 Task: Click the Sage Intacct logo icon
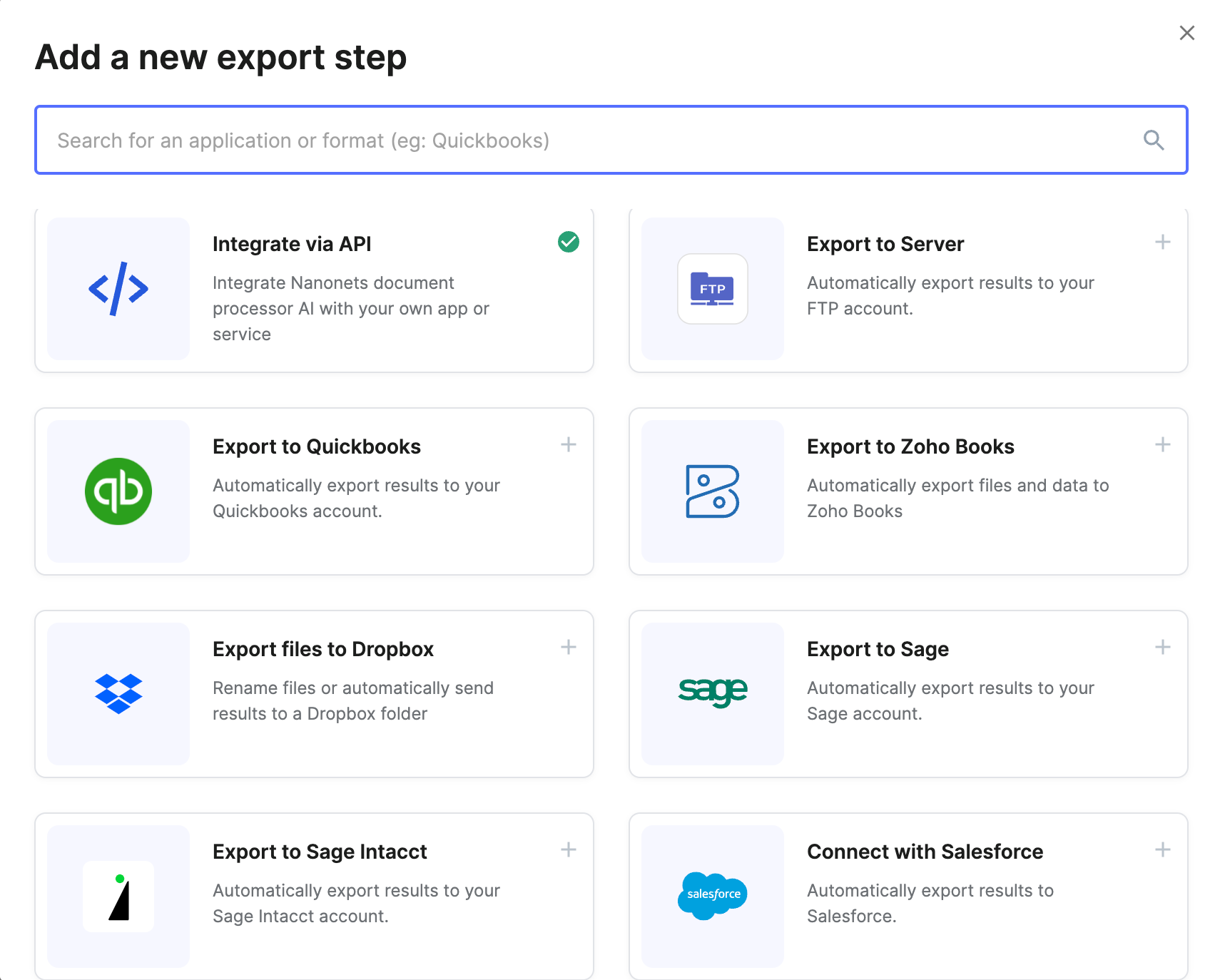click(118, 897)
